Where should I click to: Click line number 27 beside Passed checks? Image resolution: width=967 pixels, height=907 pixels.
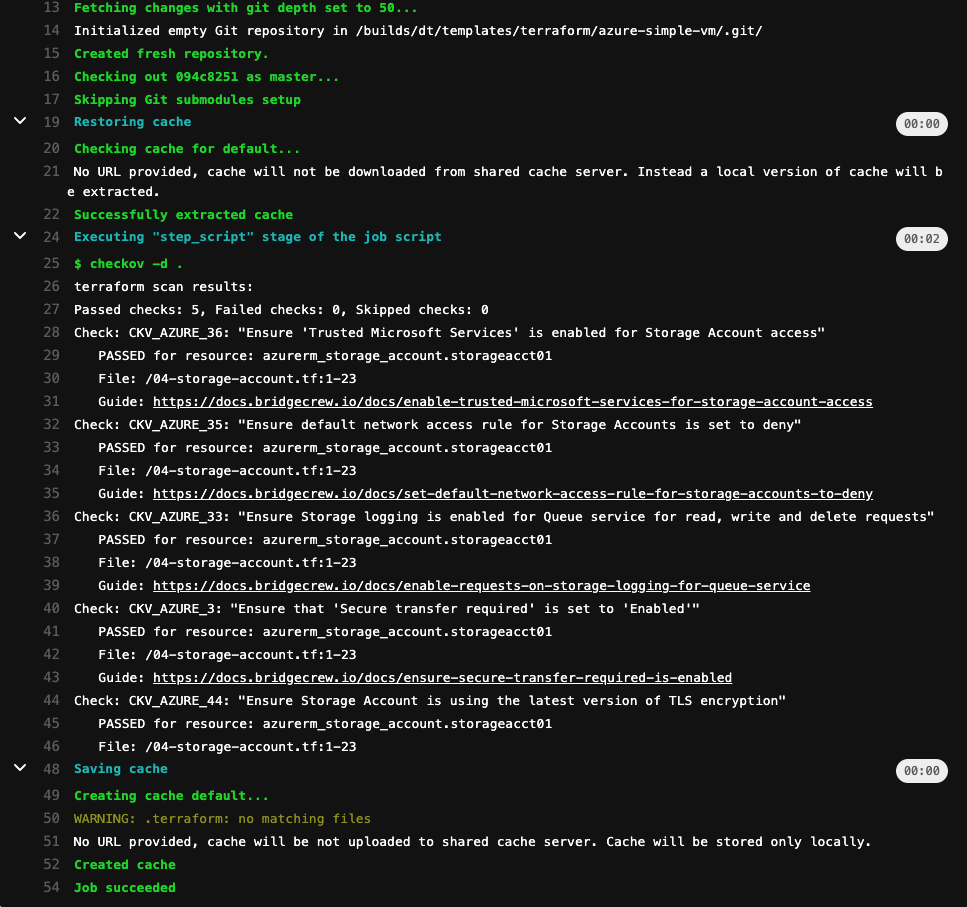click(x=52, y=310)
